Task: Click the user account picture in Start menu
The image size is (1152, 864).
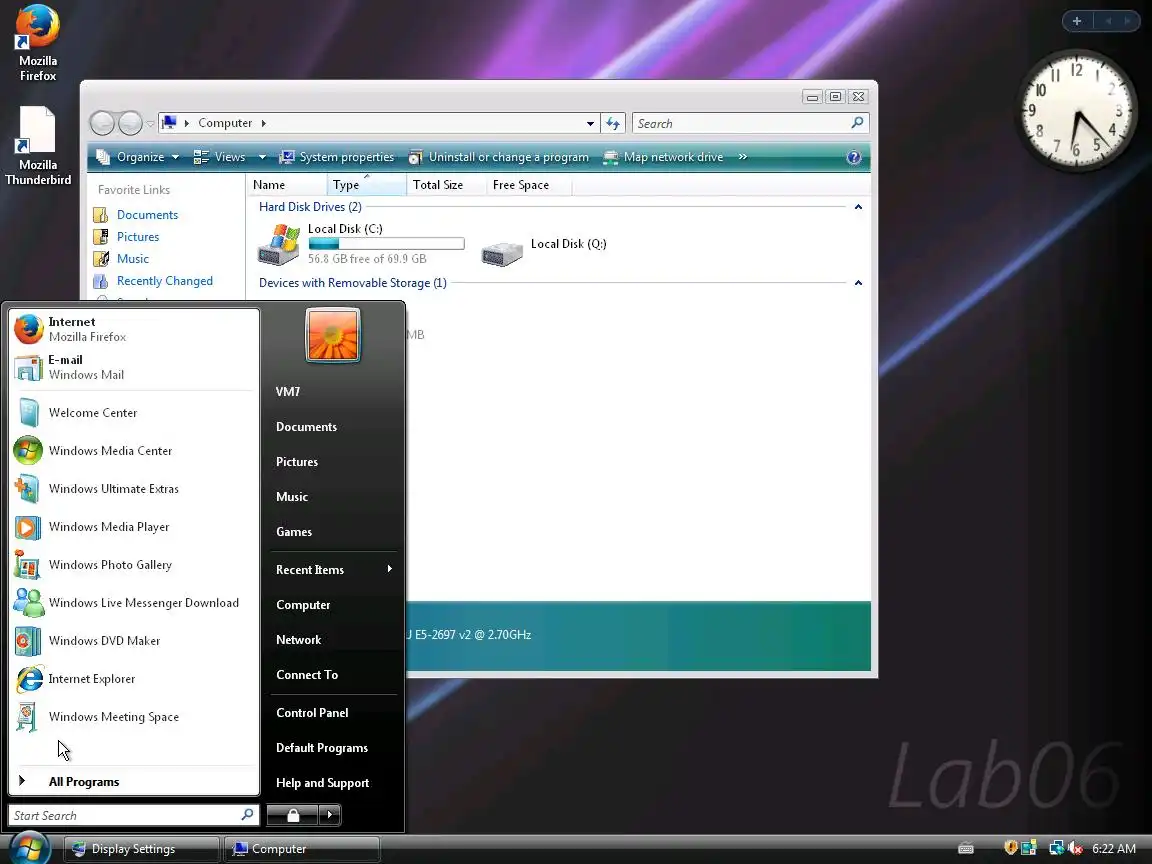Action: [x=333, y=336]
